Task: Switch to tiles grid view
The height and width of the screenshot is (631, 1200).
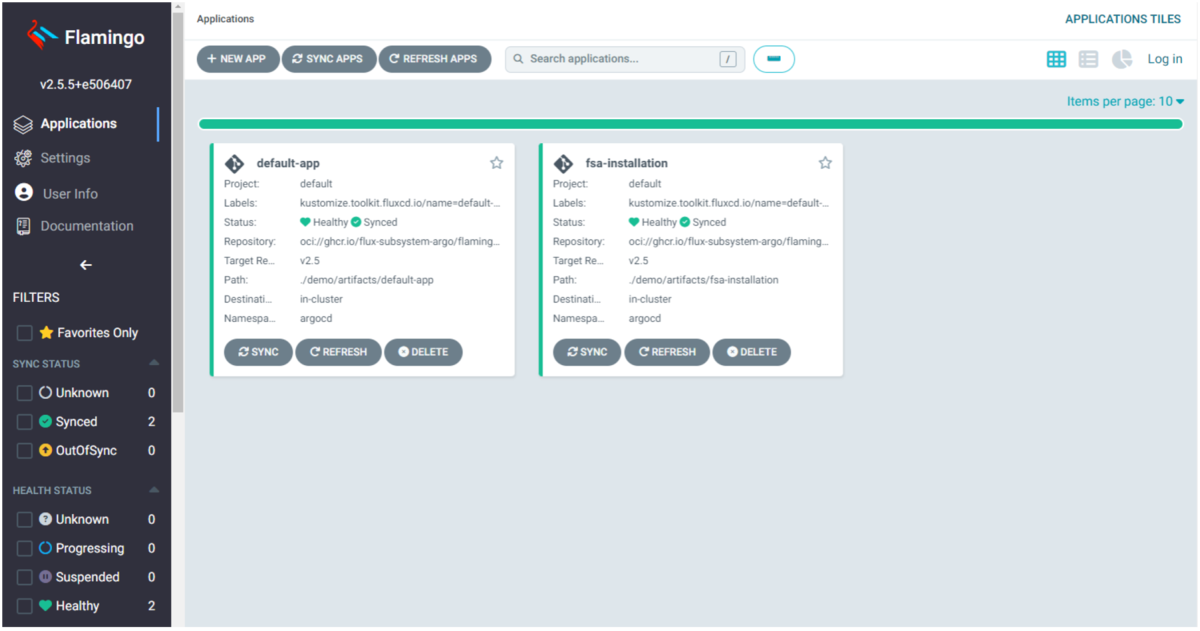Action: click(x=1056, y=59)
